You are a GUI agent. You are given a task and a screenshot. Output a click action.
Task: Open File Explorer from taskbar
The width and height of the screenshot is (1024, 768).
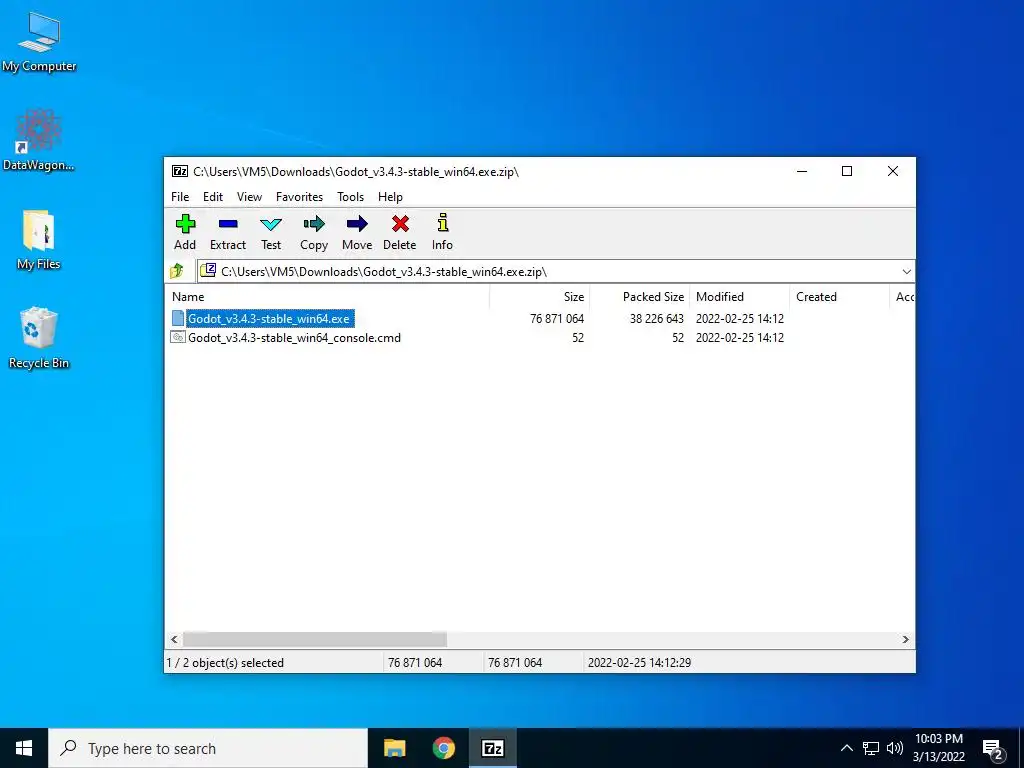[x=394, y=748]
